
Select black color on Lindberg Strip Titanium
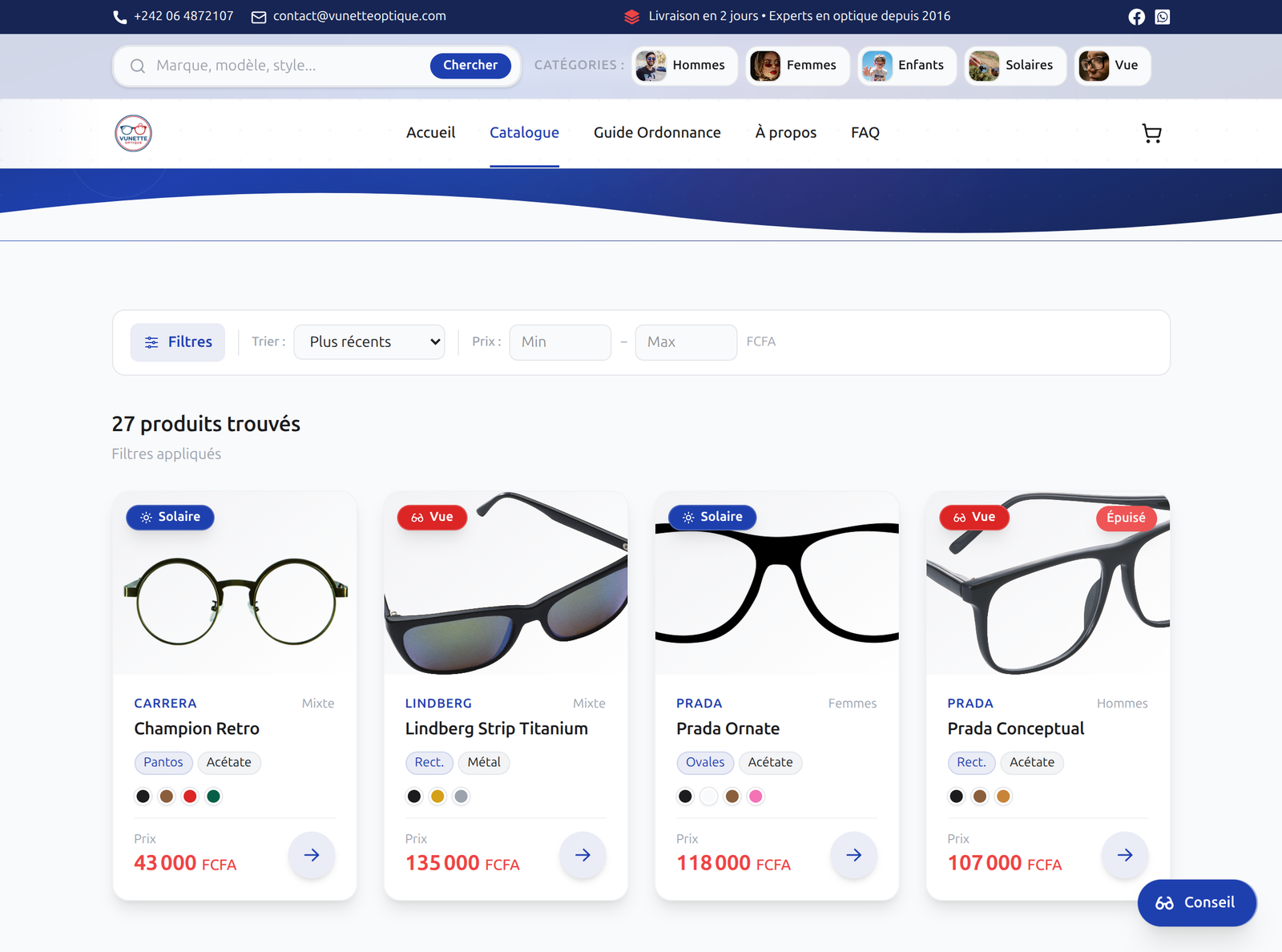(x=413, y=797)
